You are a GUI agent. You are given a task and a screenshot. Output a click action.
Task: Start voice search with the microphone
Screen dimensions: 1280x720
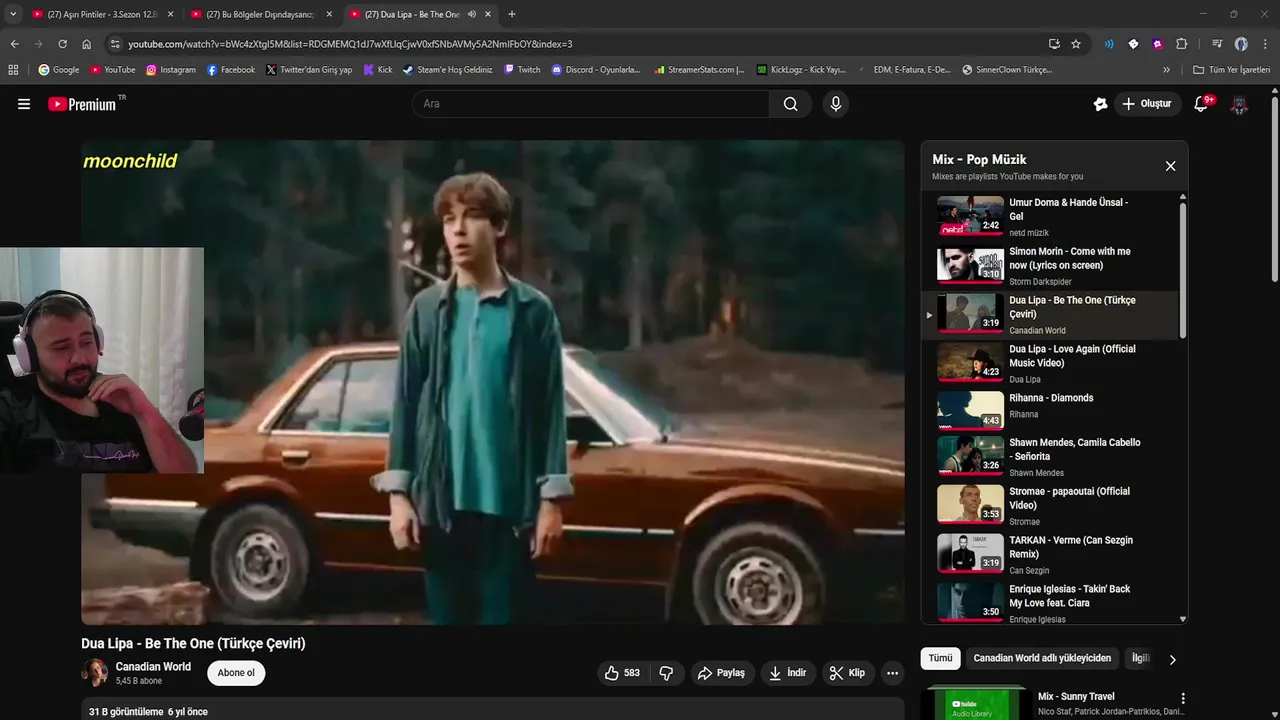pos(836,104)
